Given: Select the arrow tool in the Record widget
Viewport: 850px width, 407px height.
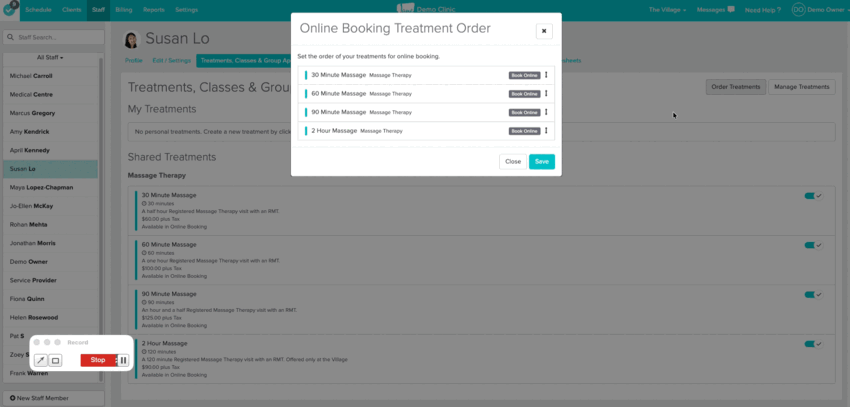Looking at the screenshot, I should 41,360.
